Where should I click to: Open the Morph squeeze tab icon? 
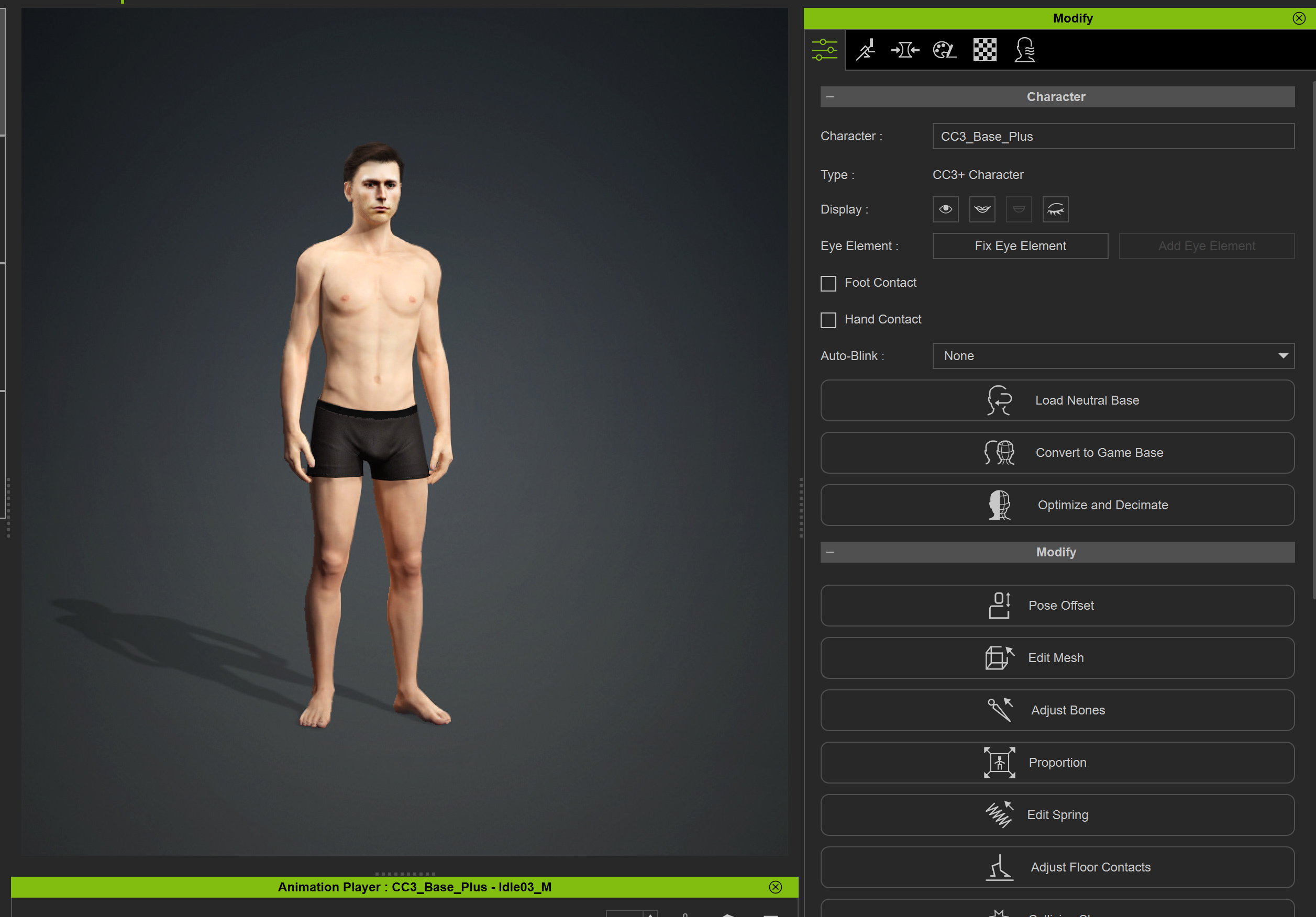click(x=905, y=50)
